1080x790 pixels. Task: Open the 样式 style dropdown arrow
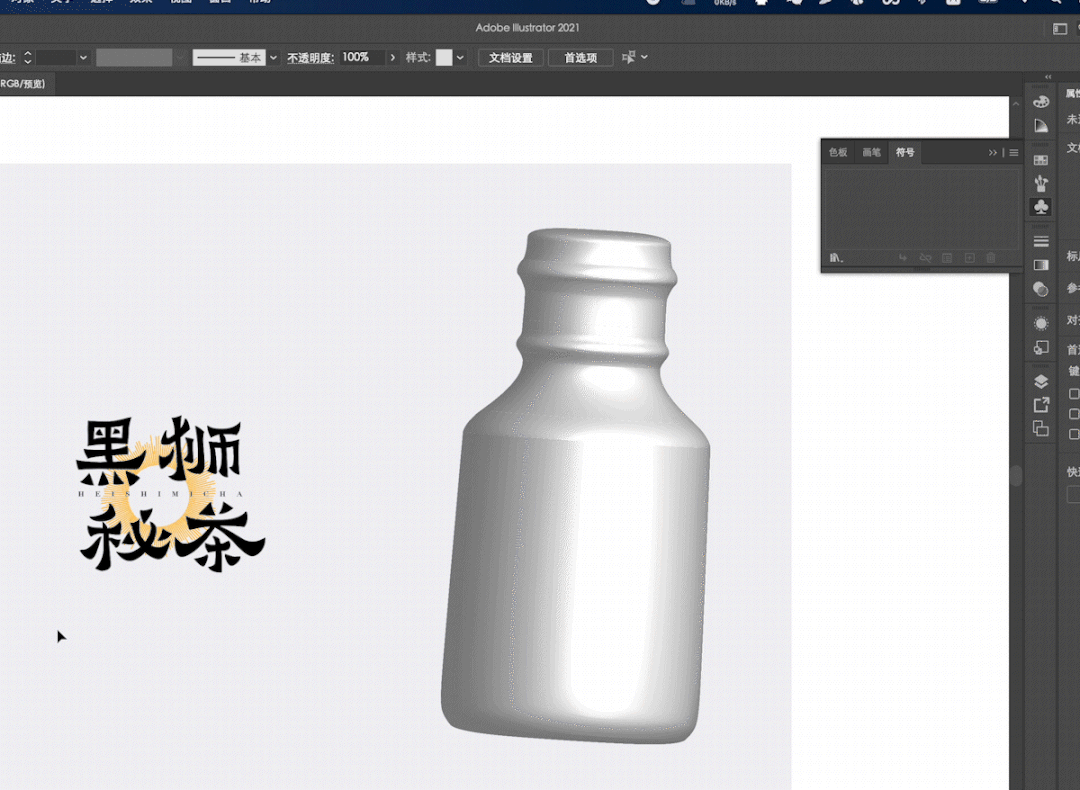point(460,58)
